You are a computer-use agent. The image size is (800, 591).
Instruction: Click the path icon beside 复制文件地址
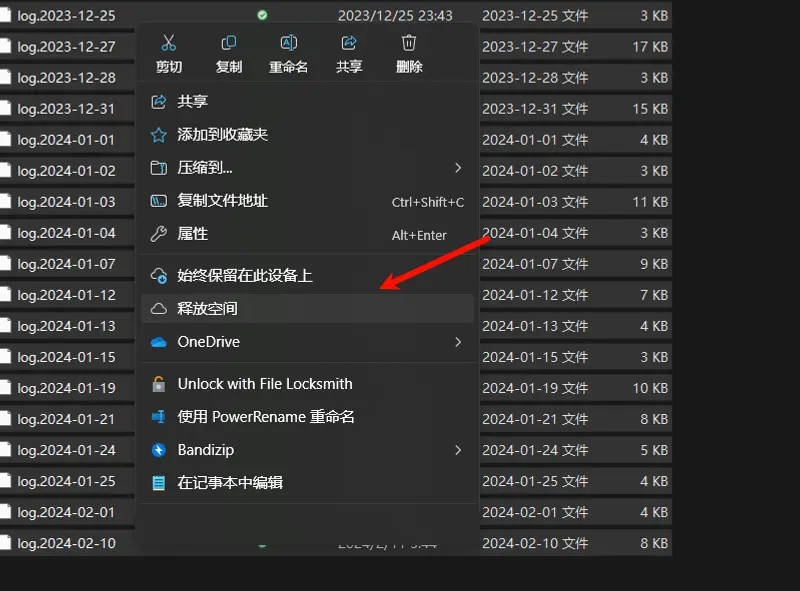tap(159, 201)
